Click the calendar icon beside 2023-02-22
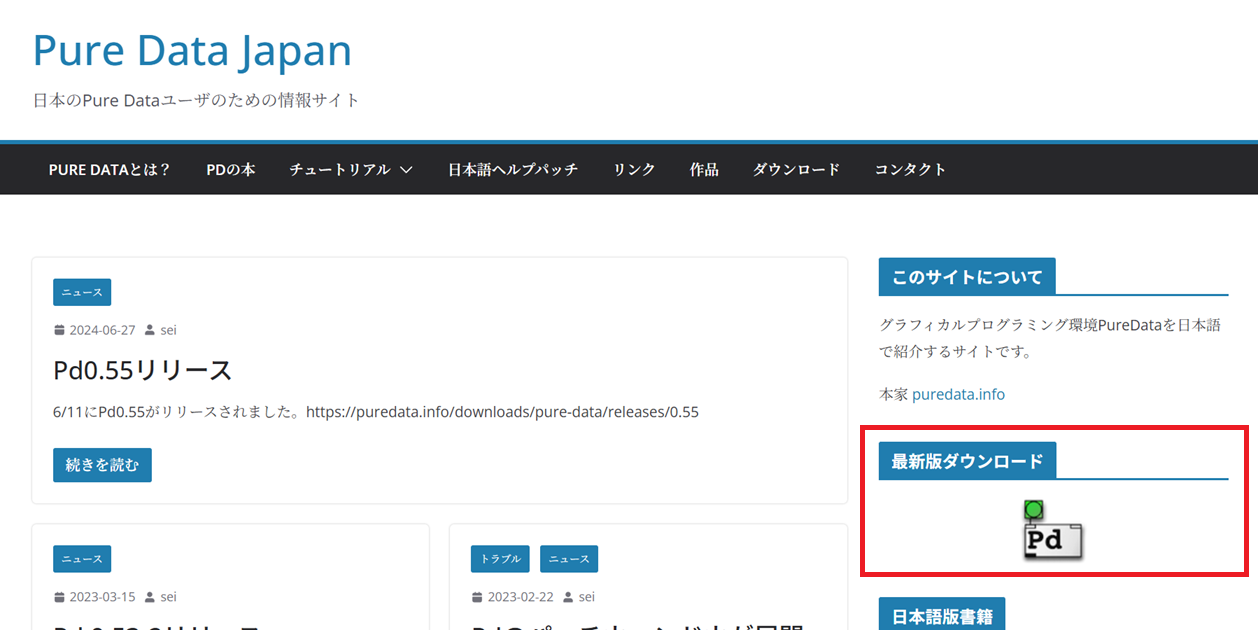Screen dimensions: 1258x630 pyautogui.click(x=475, y=596)
